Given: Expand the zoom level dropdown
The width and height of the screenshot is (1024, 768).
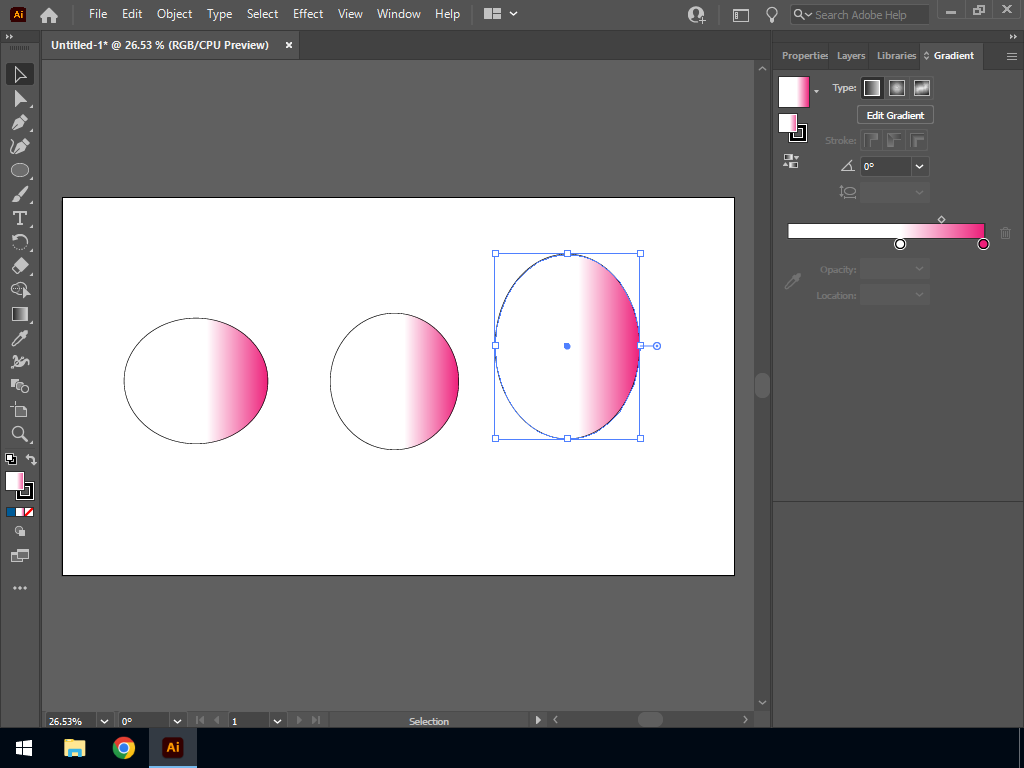Looking at the screenshot, I should point(104,721).
